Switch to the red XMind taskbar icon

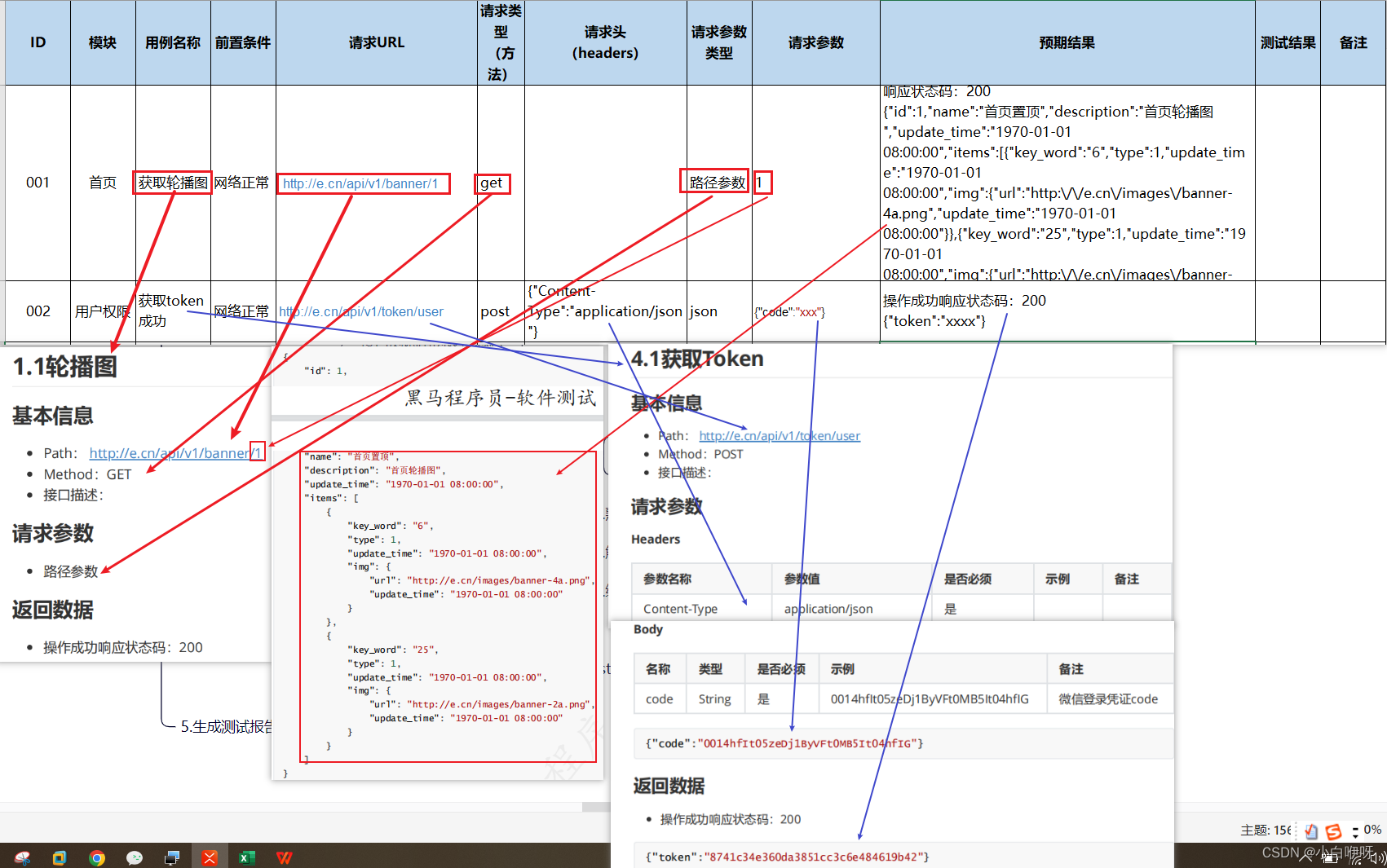[x=210, y=857]
